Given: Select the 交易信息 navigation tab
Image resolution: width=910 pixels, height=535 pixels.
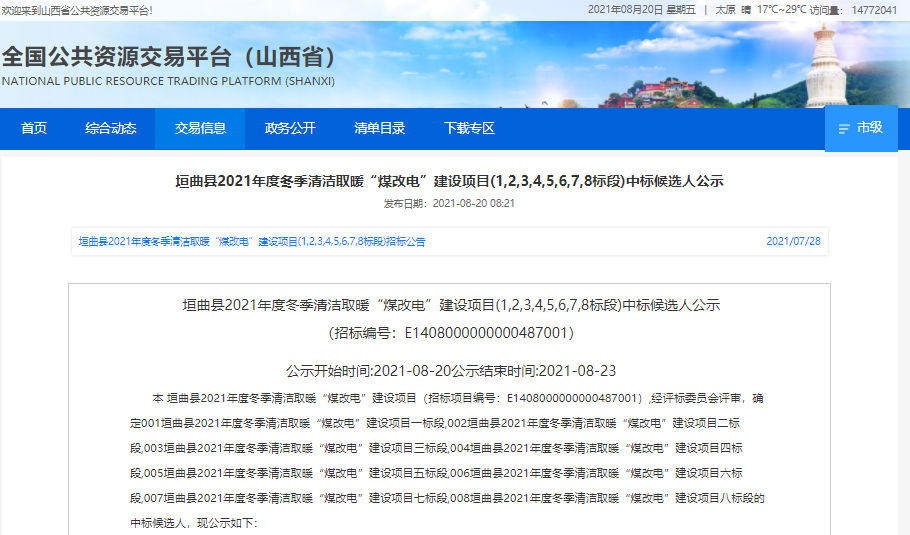Looking at the screenshot, I should click(200, 128).
